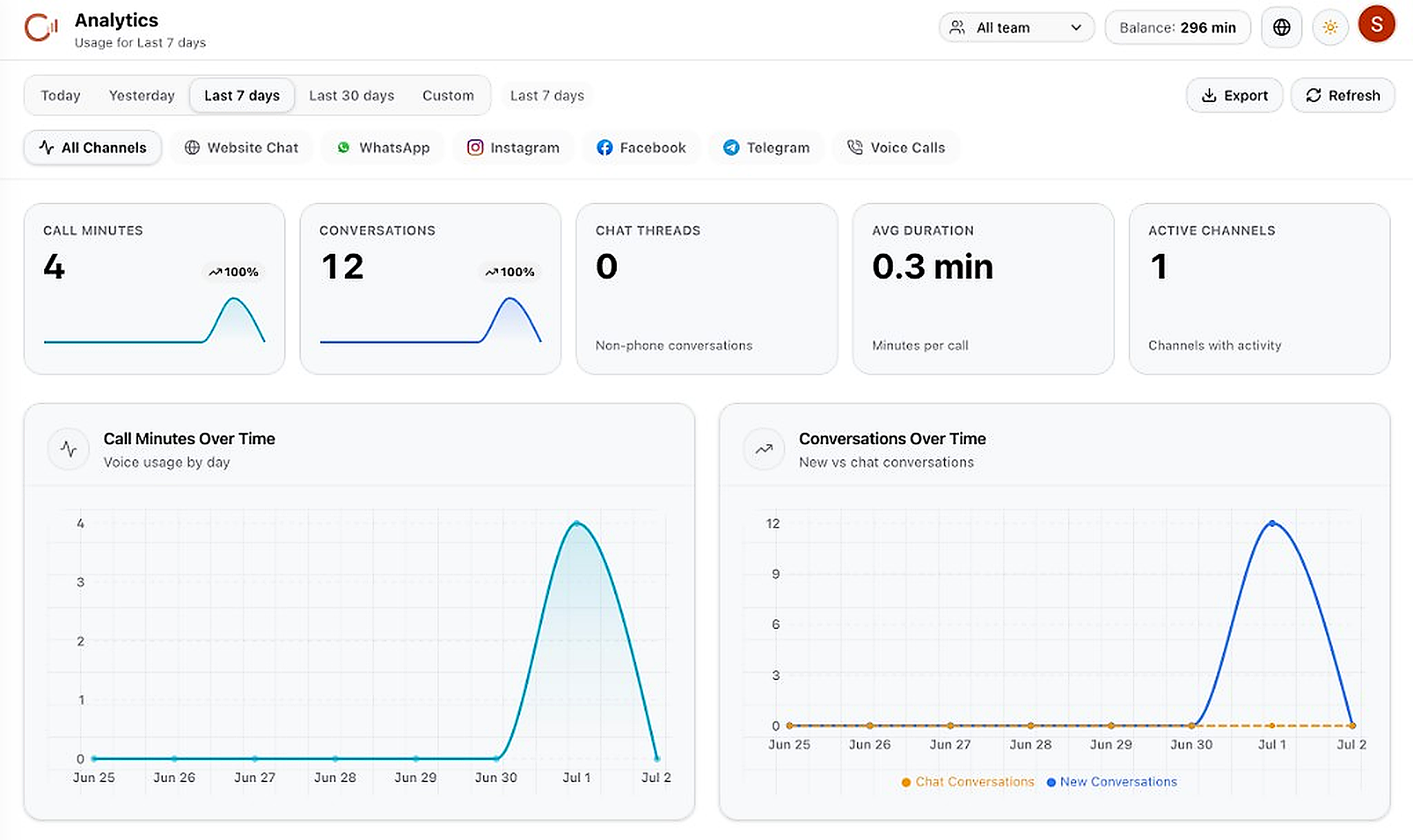The width and height of the screenshot is (1413, 840).
Task: Choose the Custom date range
Action: 448,95
